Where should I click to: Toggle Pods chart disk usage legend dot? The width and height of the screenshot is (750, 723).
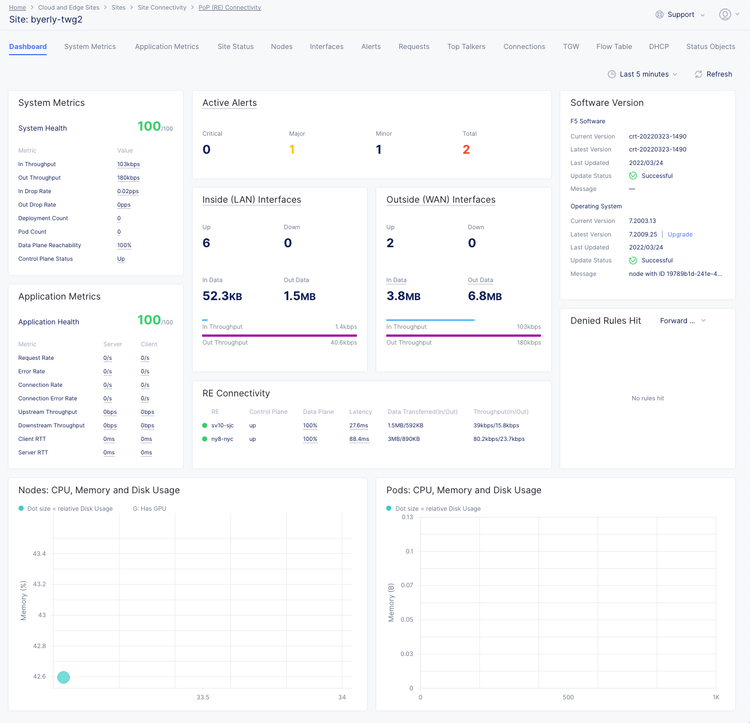389,508
